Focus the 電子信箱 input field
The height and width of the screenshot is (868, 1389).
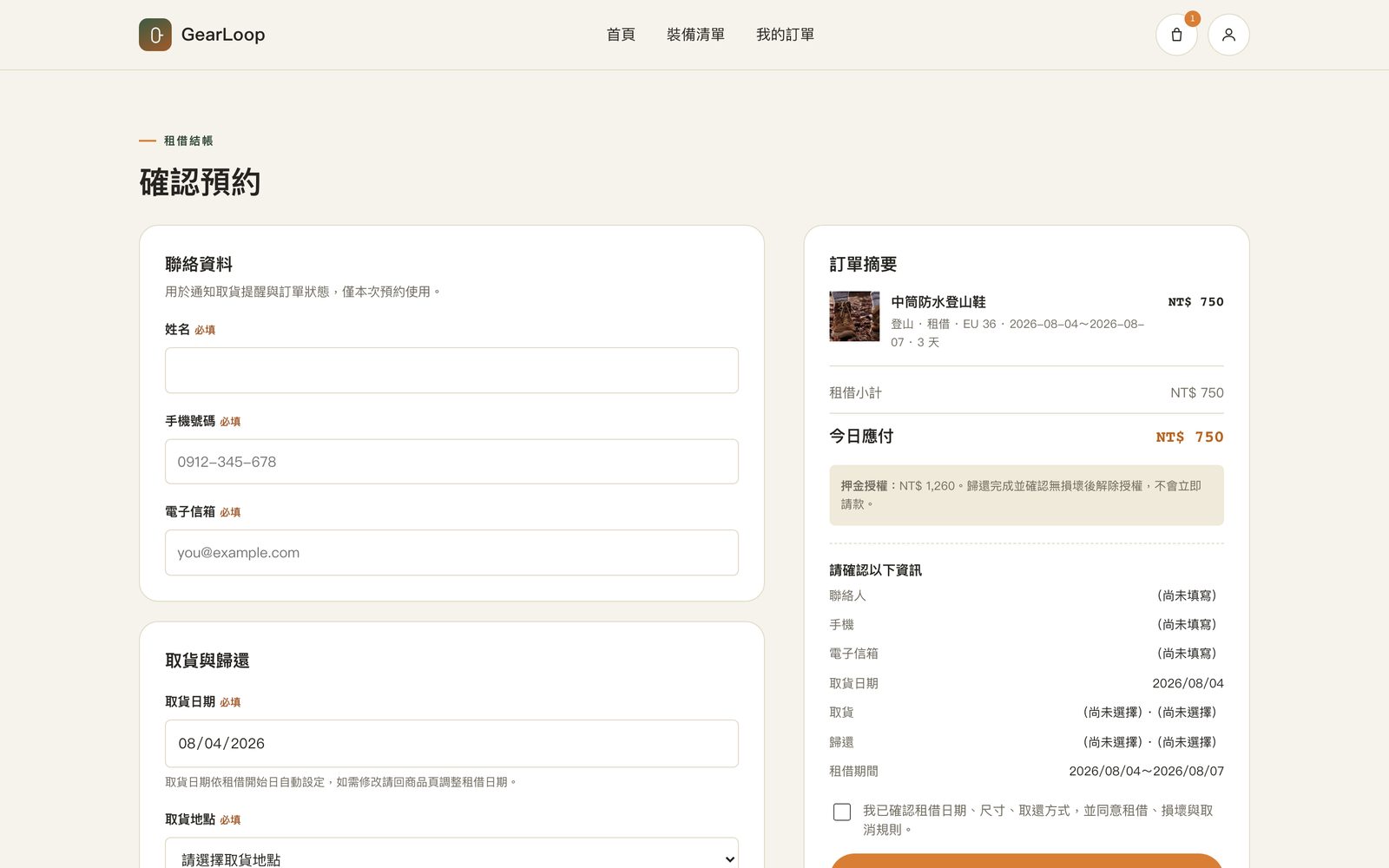(x=451, y=553)
